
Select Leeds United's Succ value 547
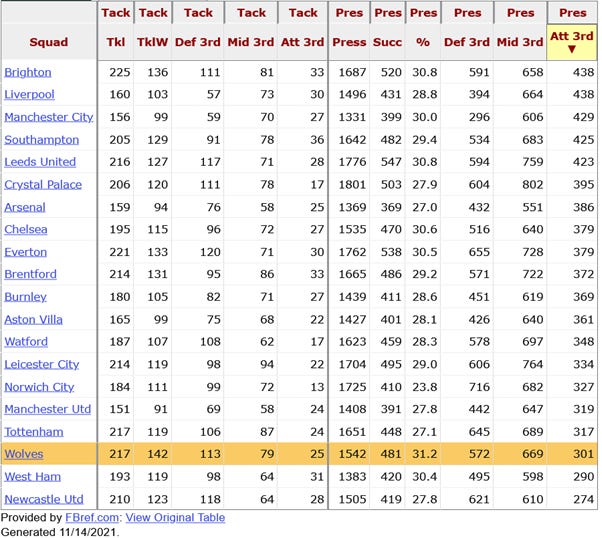[x=391, y=162]
